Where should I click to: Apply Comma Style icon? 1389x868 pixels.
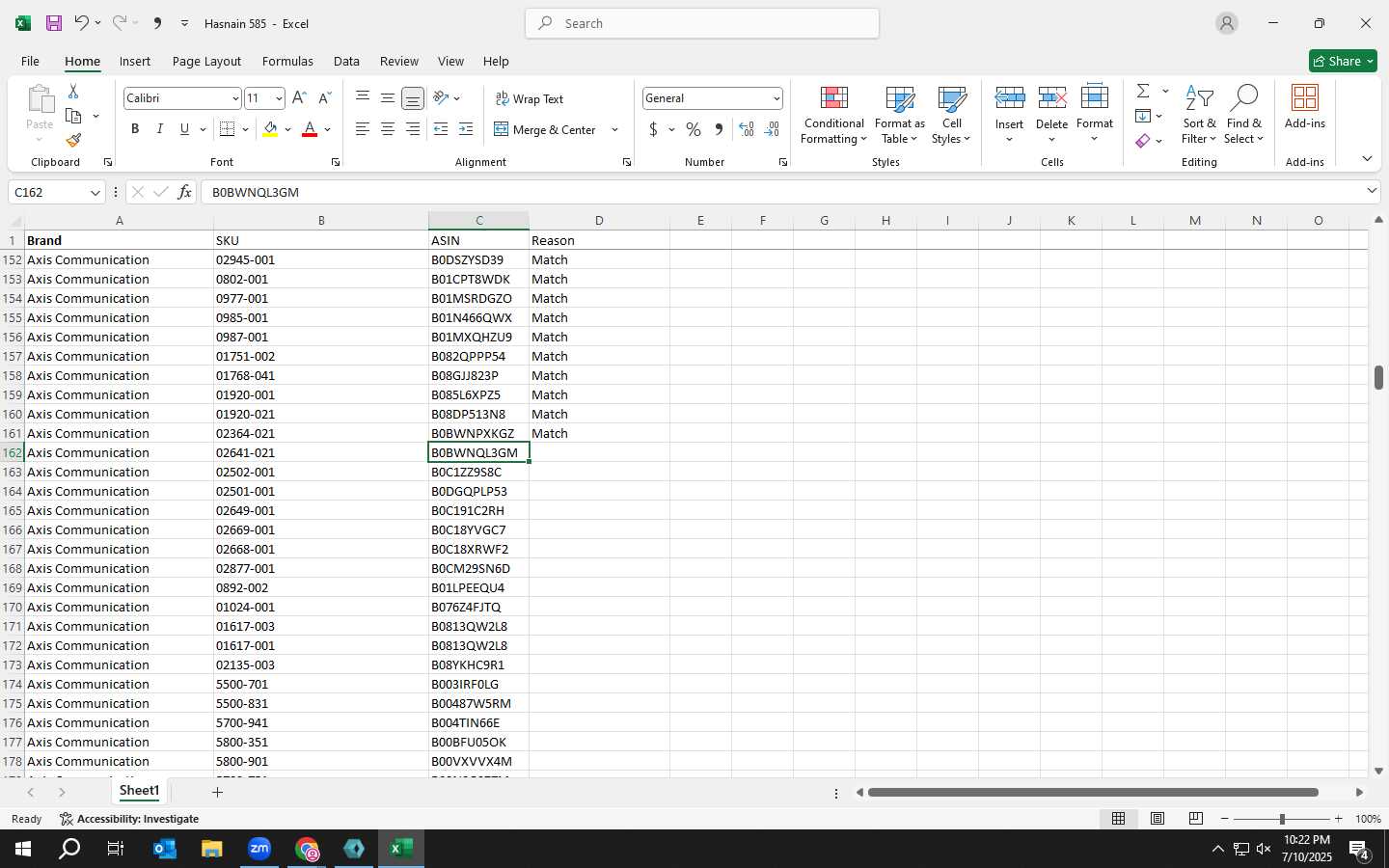[x=719, y=129]
